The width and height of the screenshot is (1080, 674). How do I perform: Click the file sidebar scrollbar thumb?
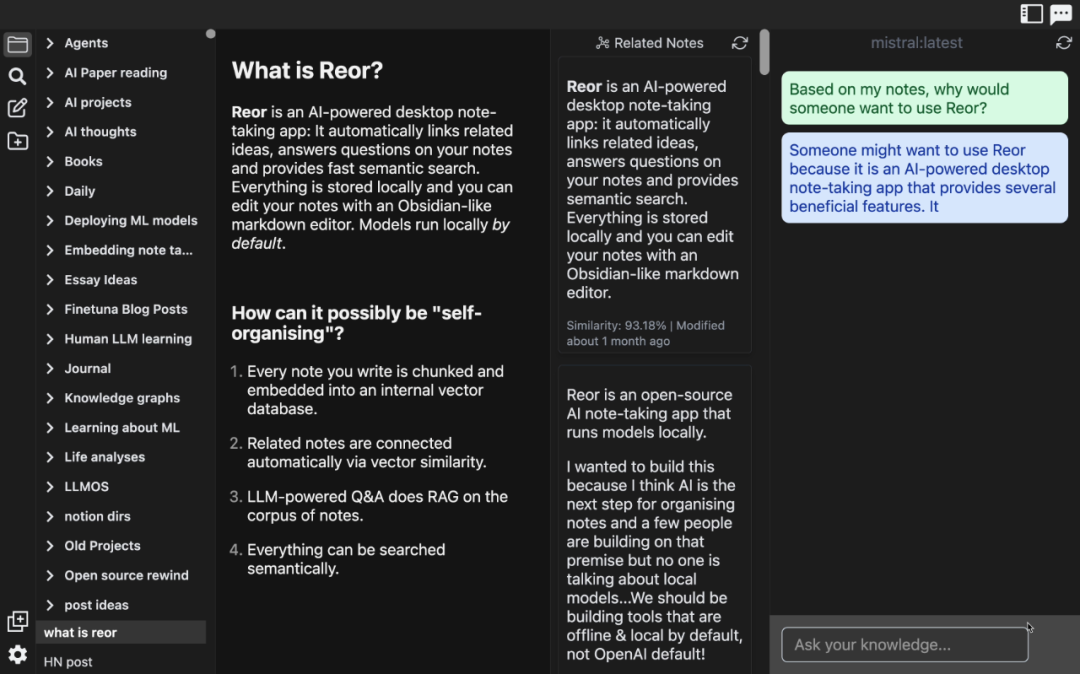point(211,34)
